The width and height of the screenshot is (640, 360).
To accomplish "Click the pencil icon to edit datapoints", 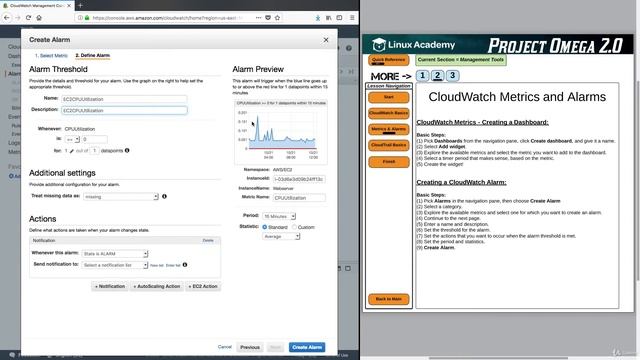I will coord(72,151).
